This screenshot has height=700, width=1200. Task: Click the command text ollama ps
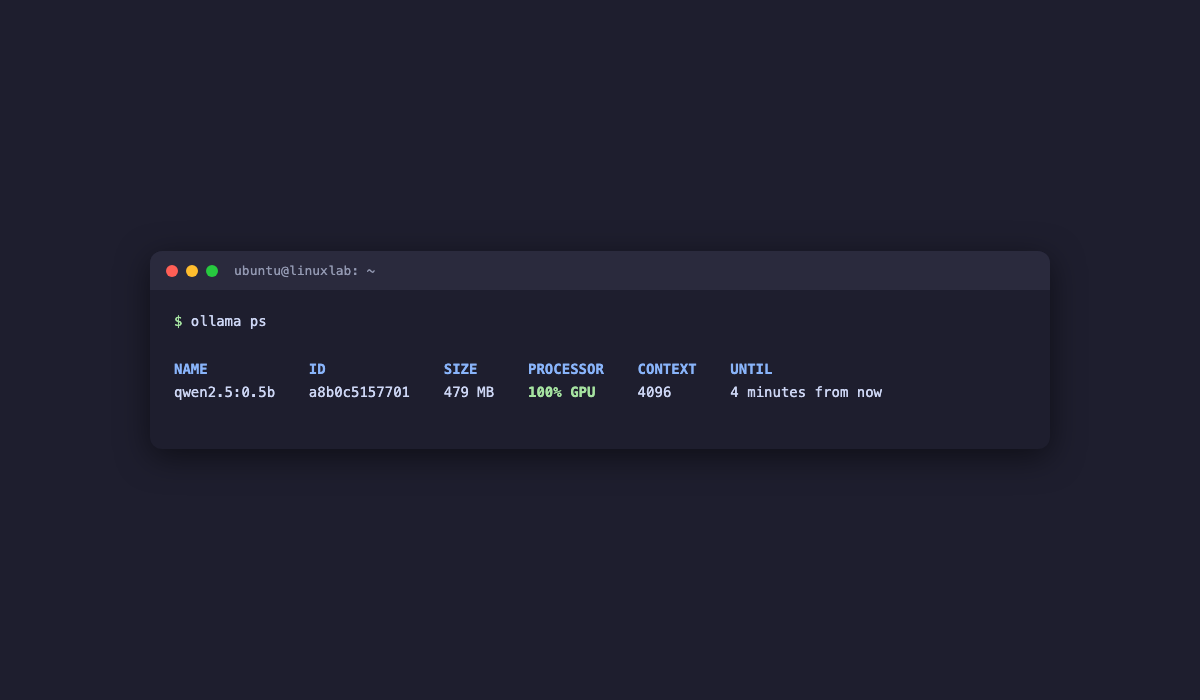point(229,321)
